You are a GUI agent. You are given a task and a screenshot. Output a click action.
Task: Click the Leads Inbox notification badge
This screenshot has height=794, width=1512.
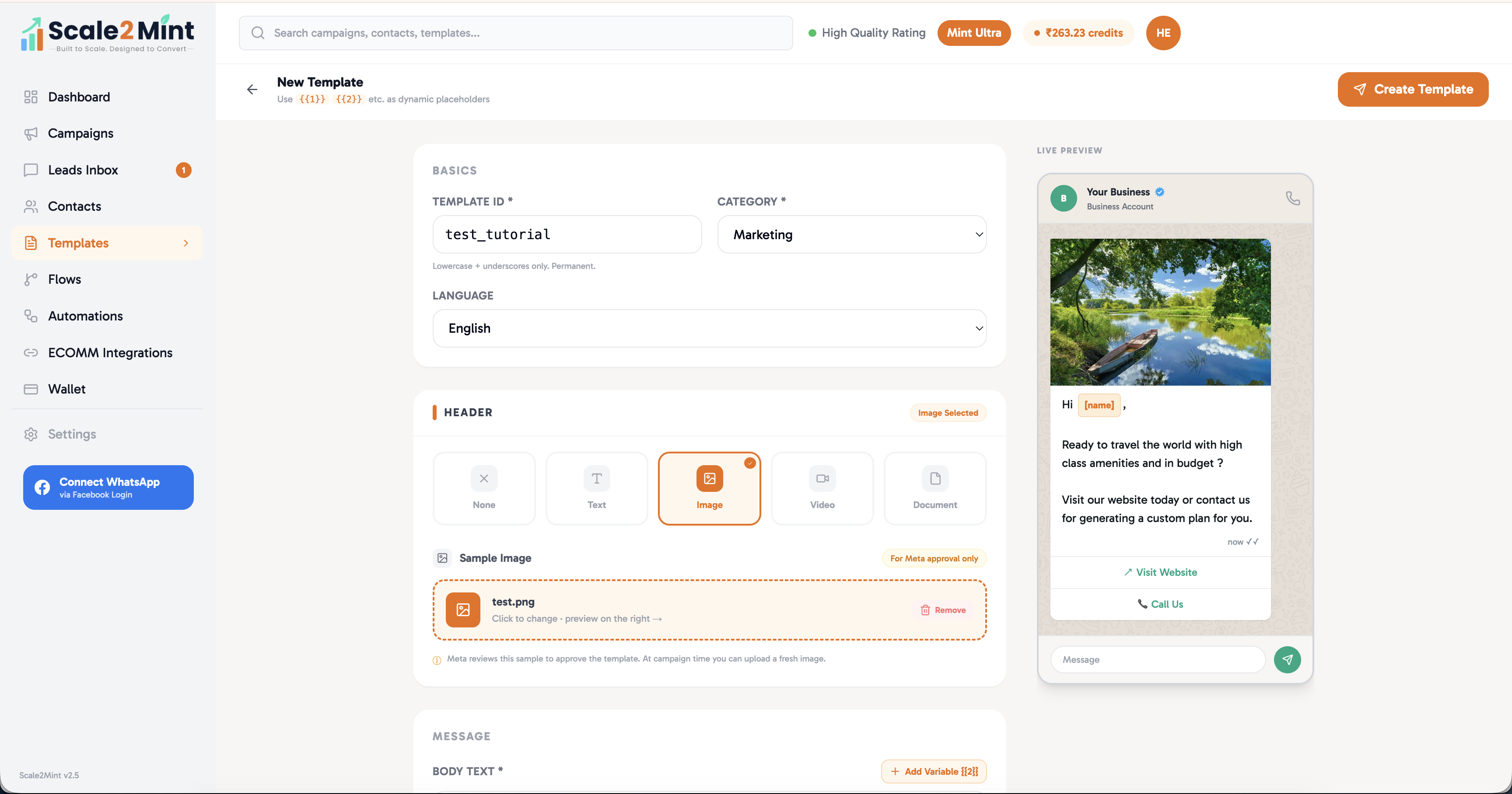pyautogui.click(x=184, y=170)
